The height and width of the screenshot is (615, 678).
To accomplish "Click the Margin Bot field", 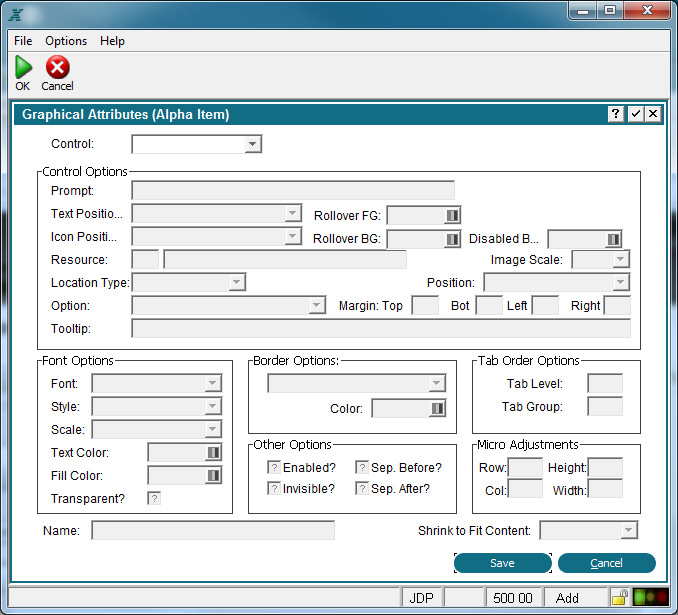I will pos(489,305).
